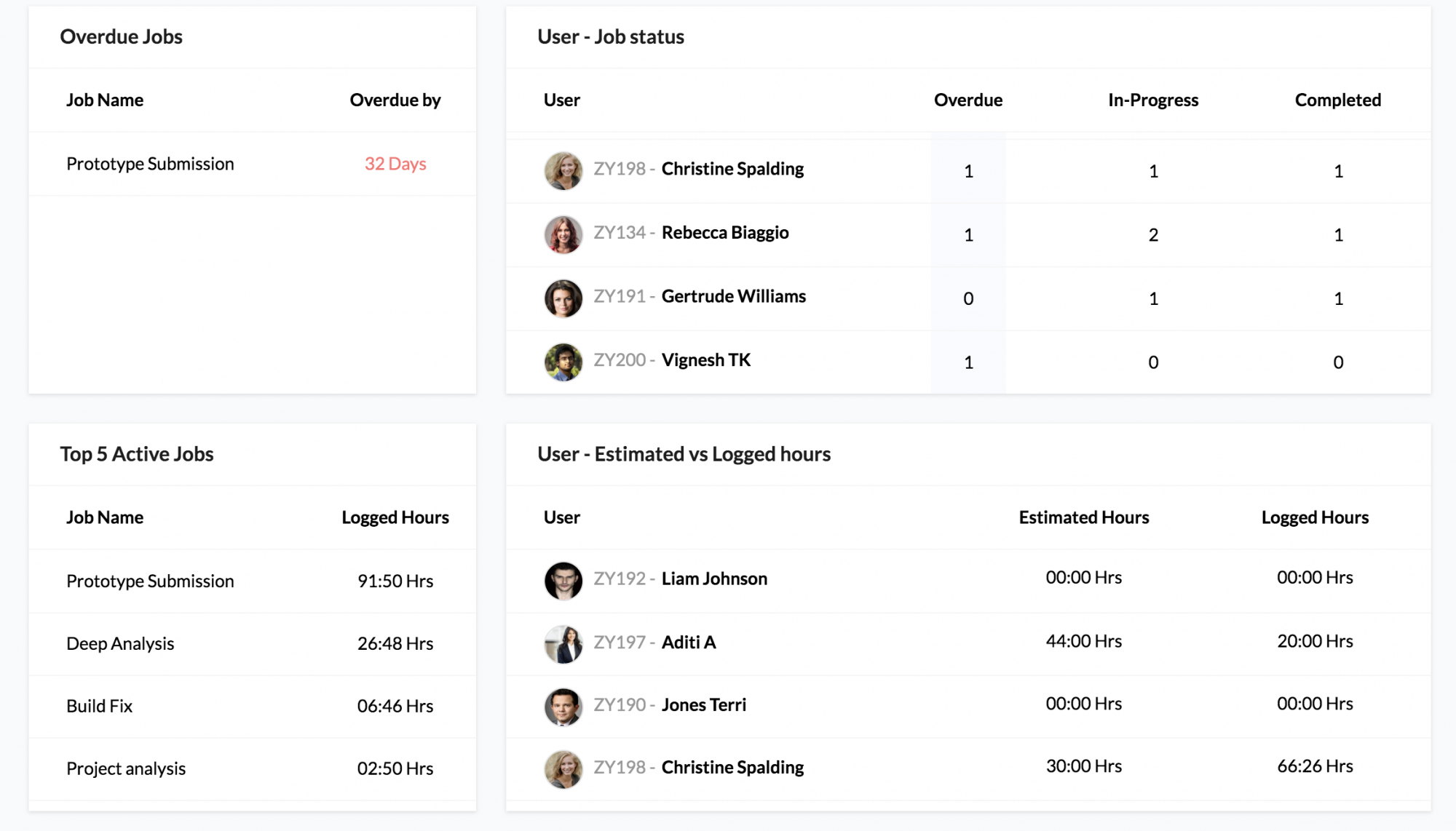Click Jones Terri's avatar photo
Image resolution: width=1456 pixels, height=831 pixels.
pos(563,707)
